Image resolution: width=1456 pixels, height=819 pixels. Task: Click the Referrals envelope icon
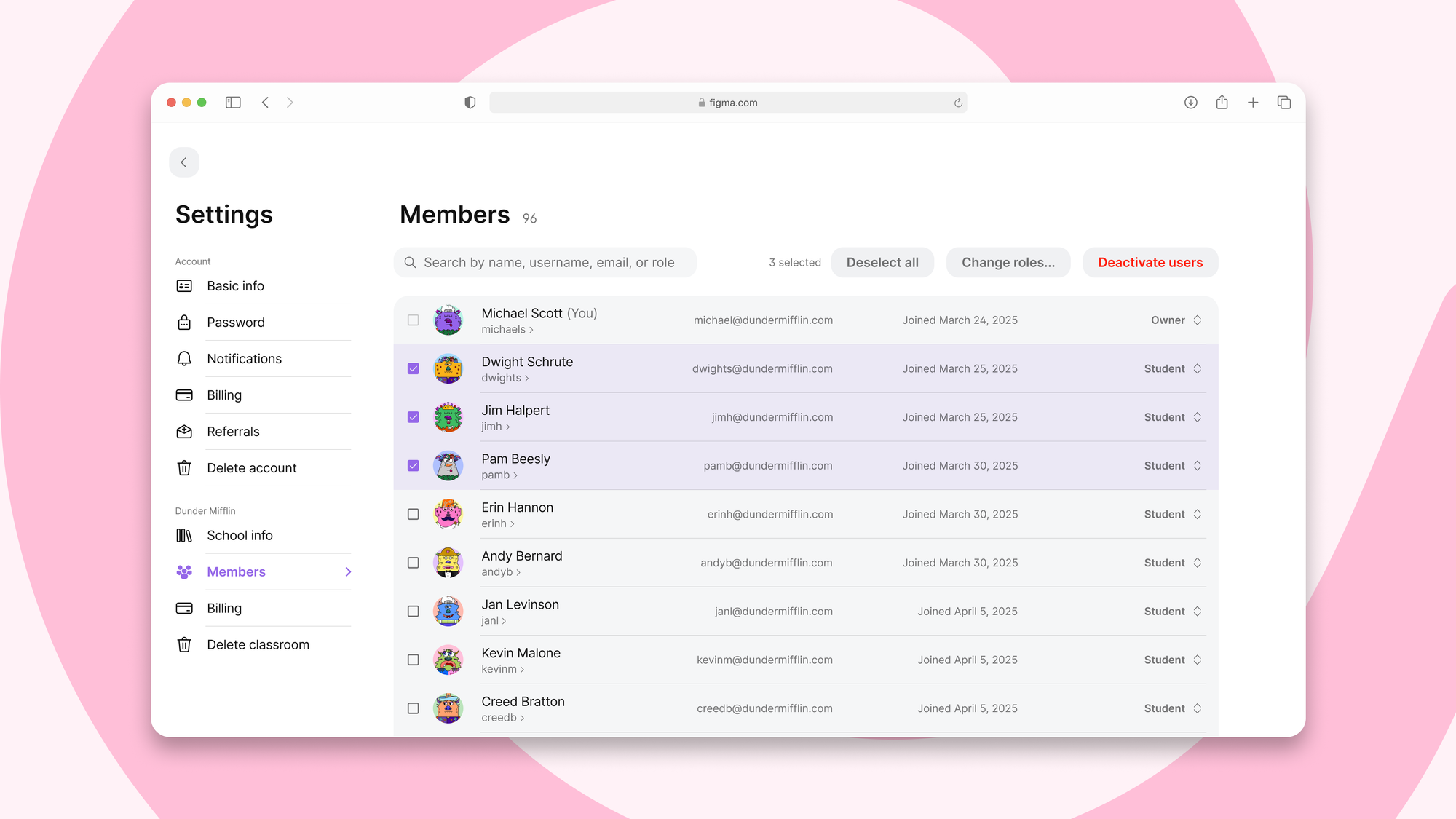[x=184, y=431]
